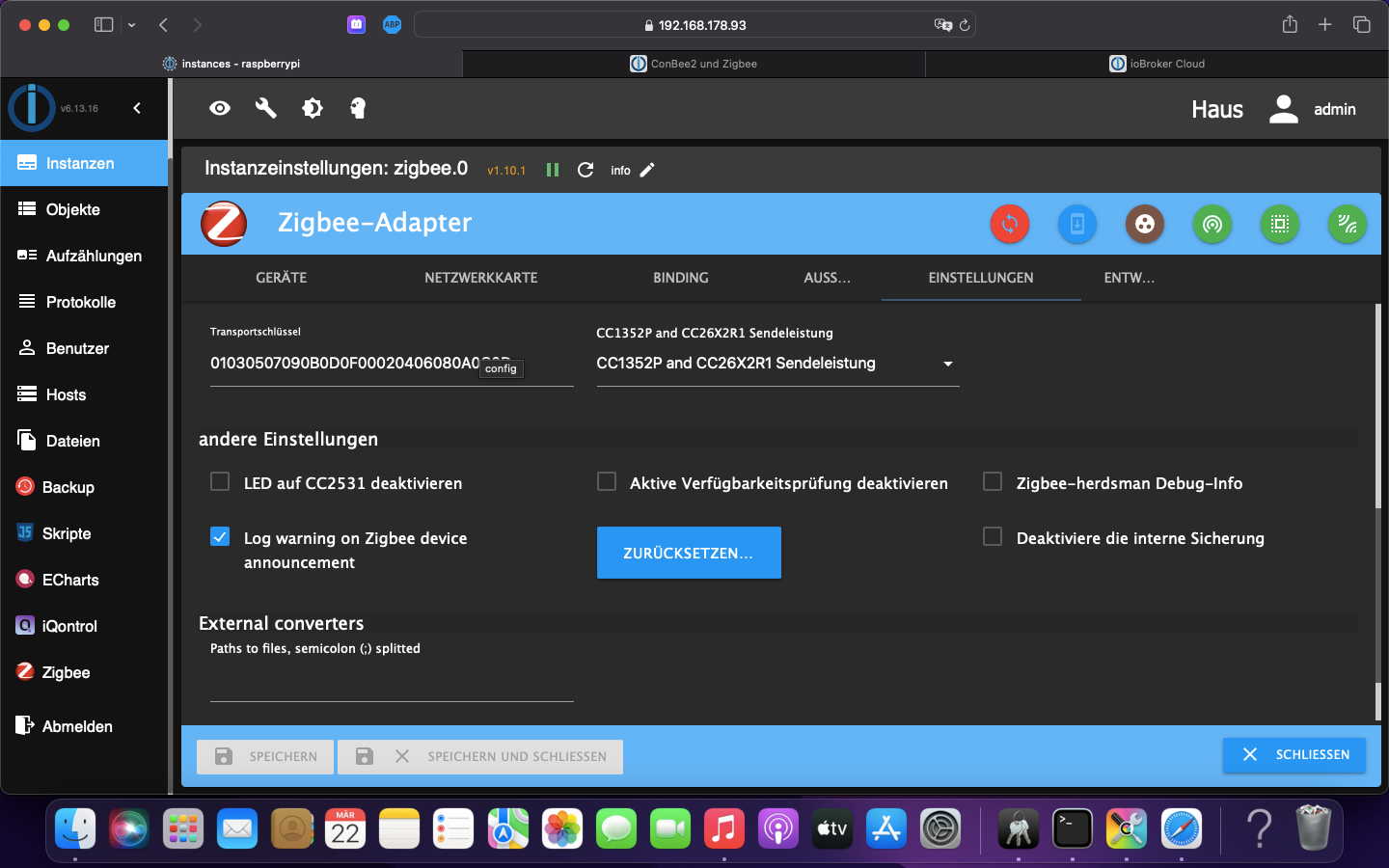The height and width of the screenshot is (868, 1389).
Task: Open Skripte in the sidebar
Action: click(x=84, y=533)
